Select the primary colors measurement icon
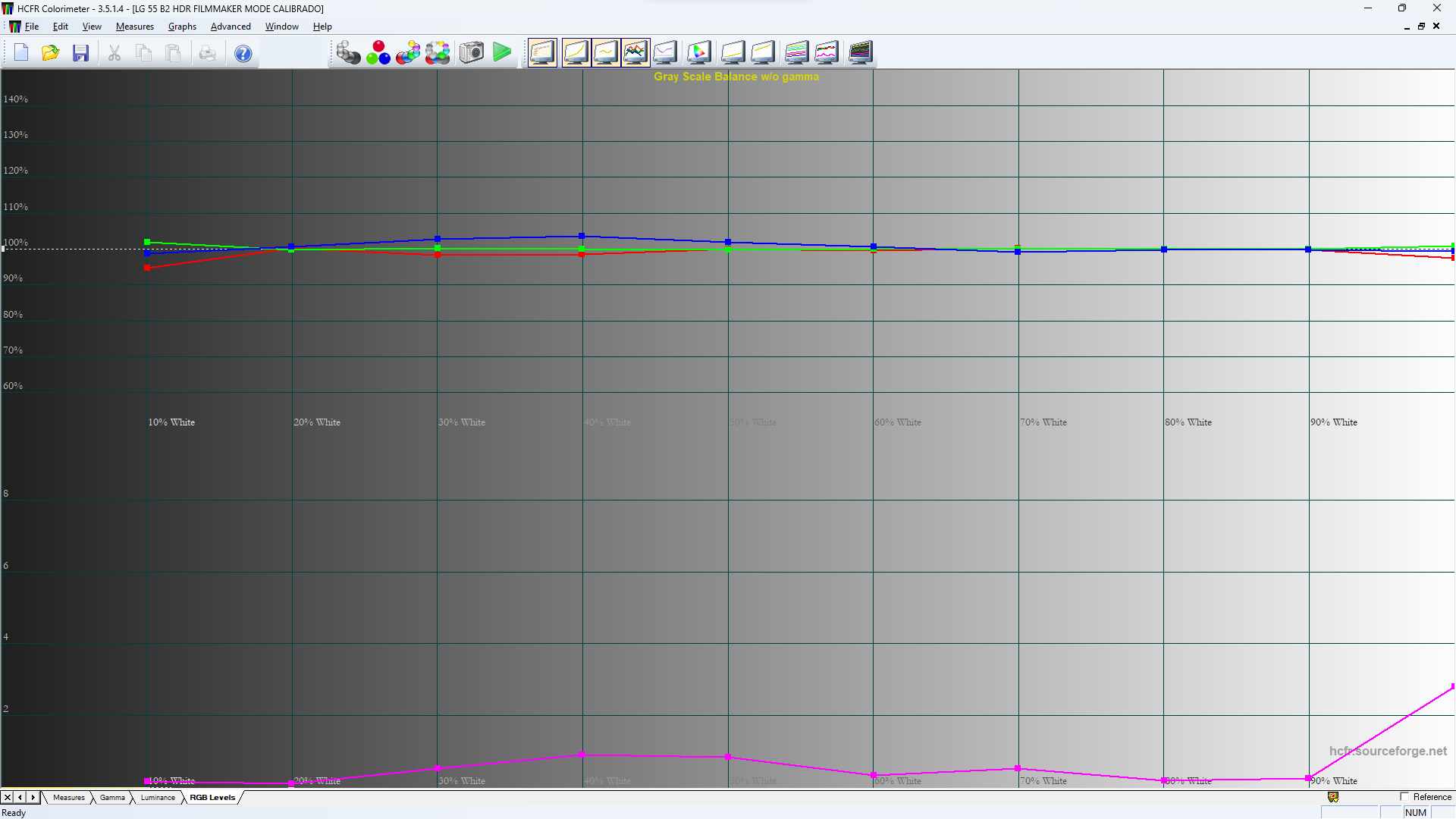1456x819 pixels. [378, 52]
